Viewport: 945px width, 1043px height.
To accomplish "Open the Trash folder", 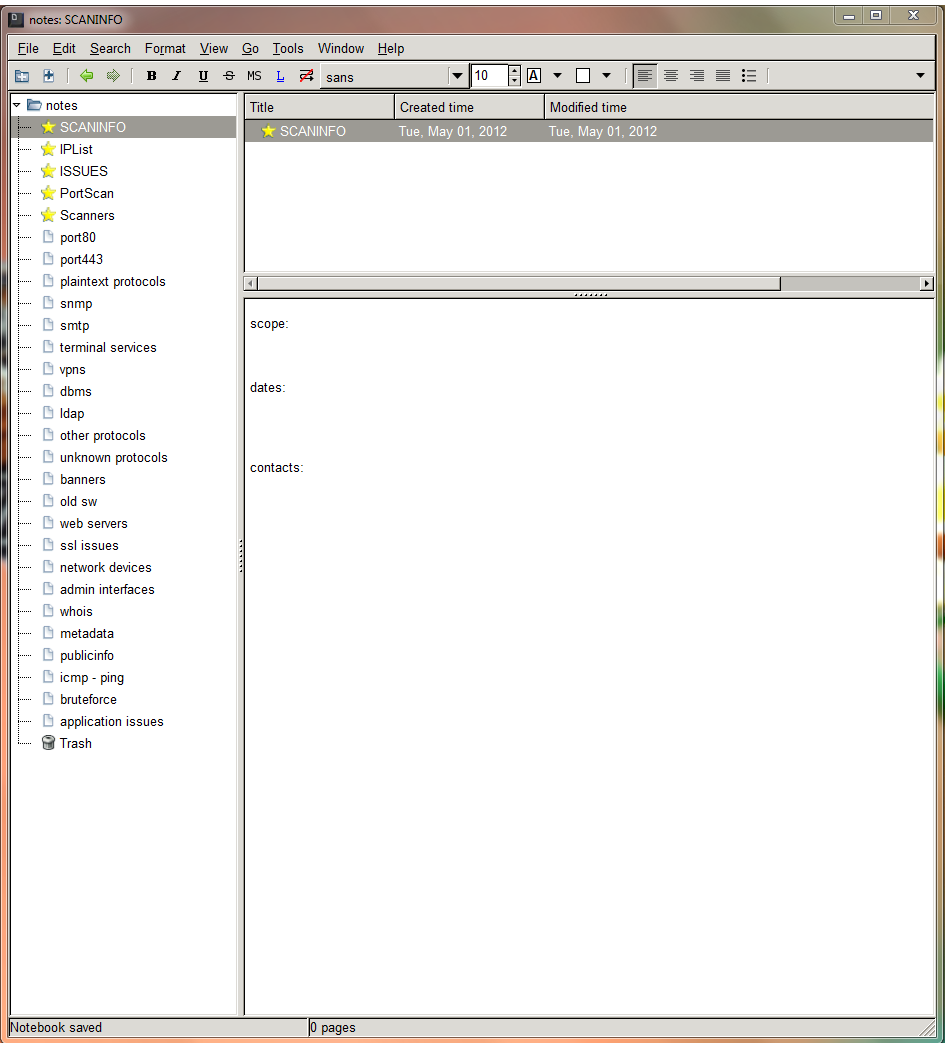I will point(76,743).
